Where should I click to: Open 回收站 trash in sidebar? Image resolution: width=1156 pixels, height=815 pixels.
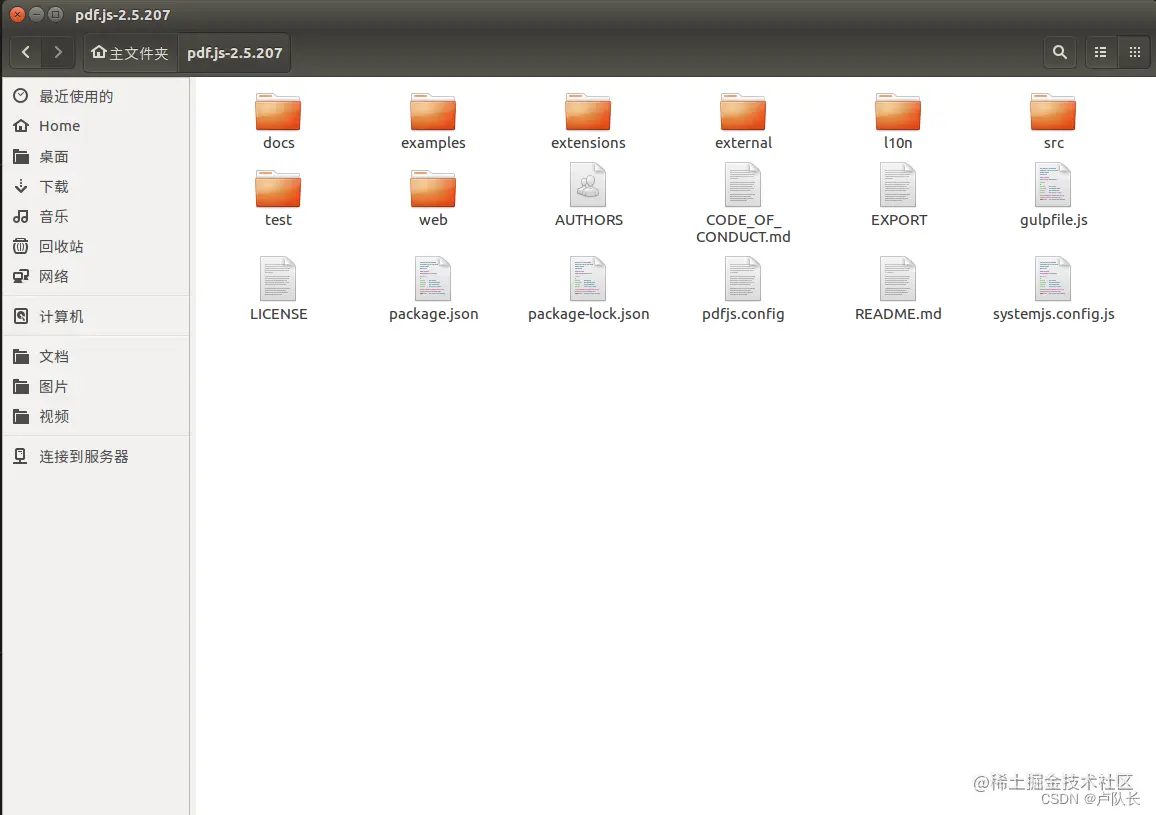tap(96, 246)
